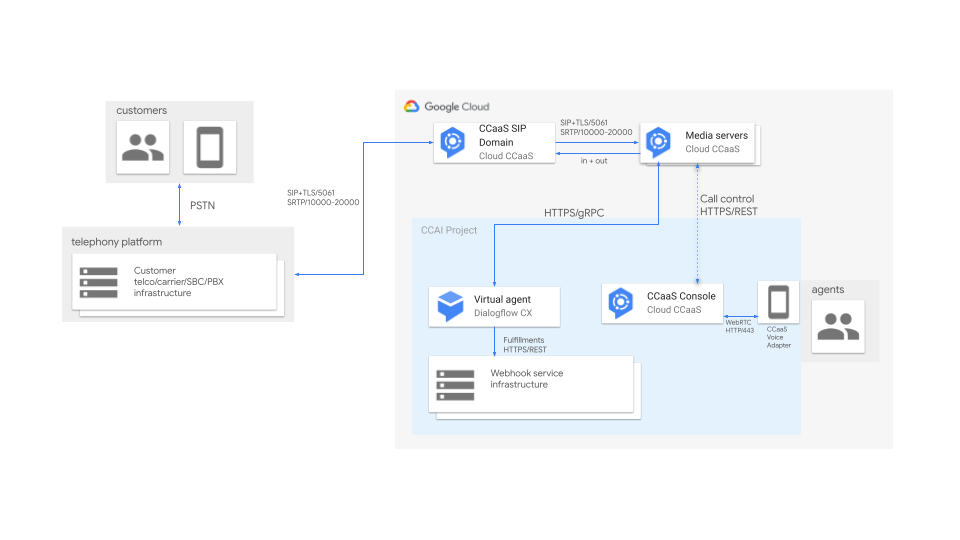This screenshot has width=960, height=540.
Task: Click the Media servers hexagon icon
Action: 658,142
